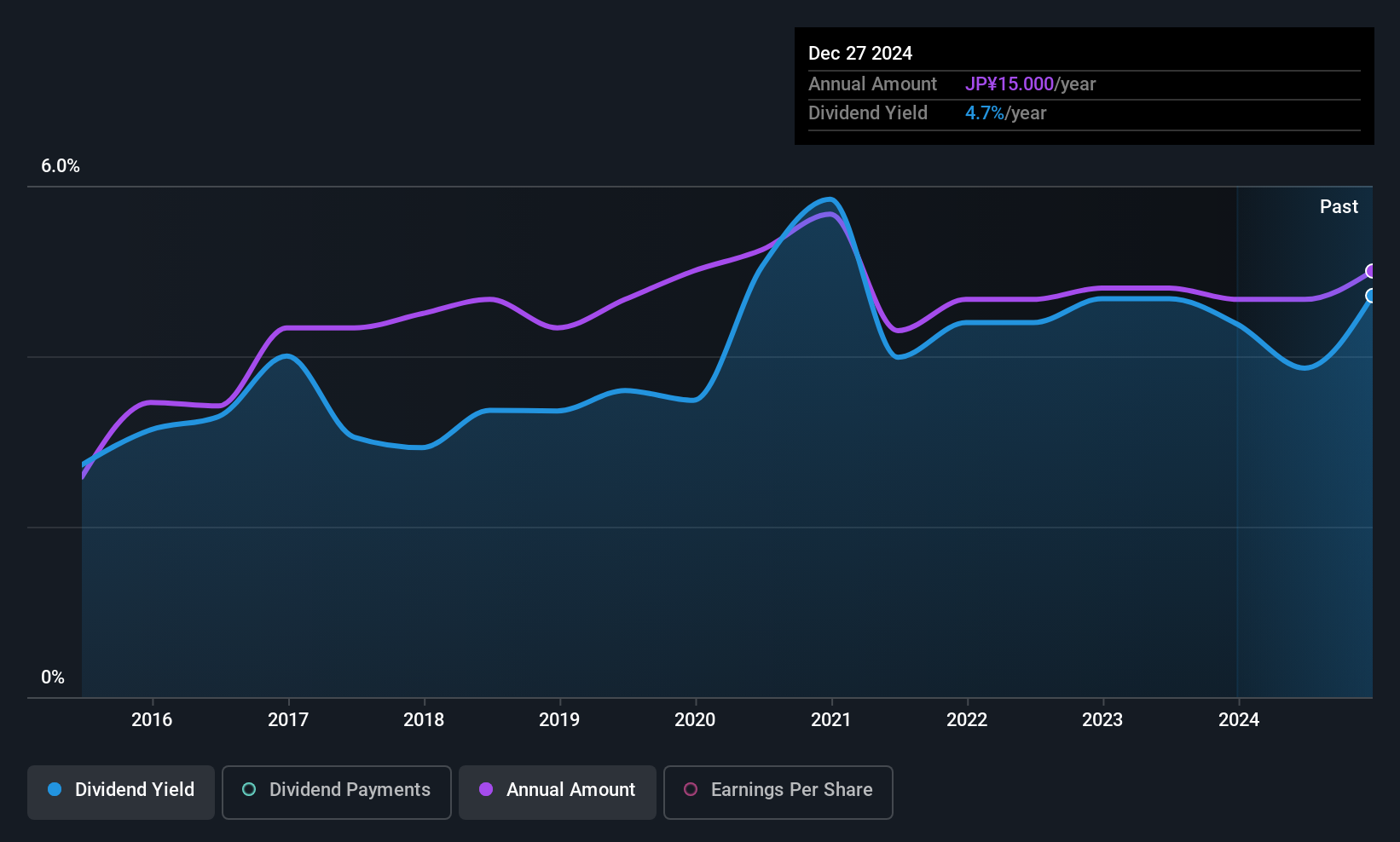Select the blue endpoint marker on chart
Screen dimensions: 1400x842
(1371, 296)
